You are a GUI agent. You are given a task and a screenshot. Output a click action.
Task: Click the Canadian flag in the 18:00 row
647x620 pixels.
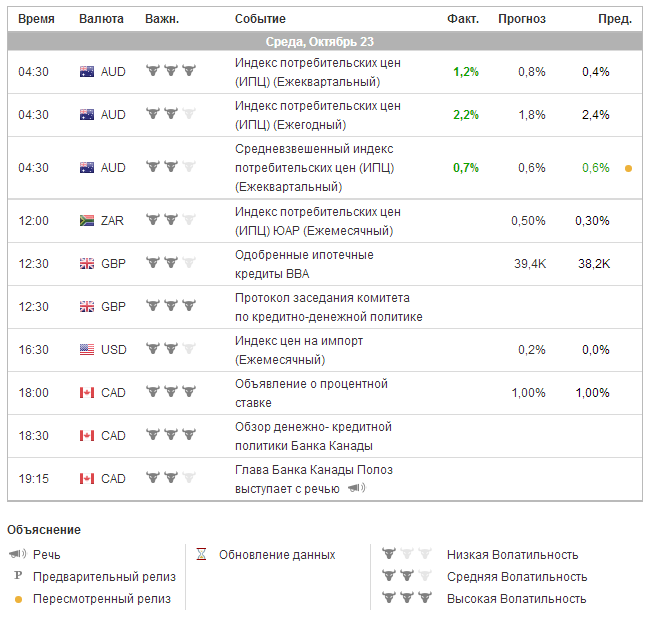pyautogui.click(x=87, y=392)
